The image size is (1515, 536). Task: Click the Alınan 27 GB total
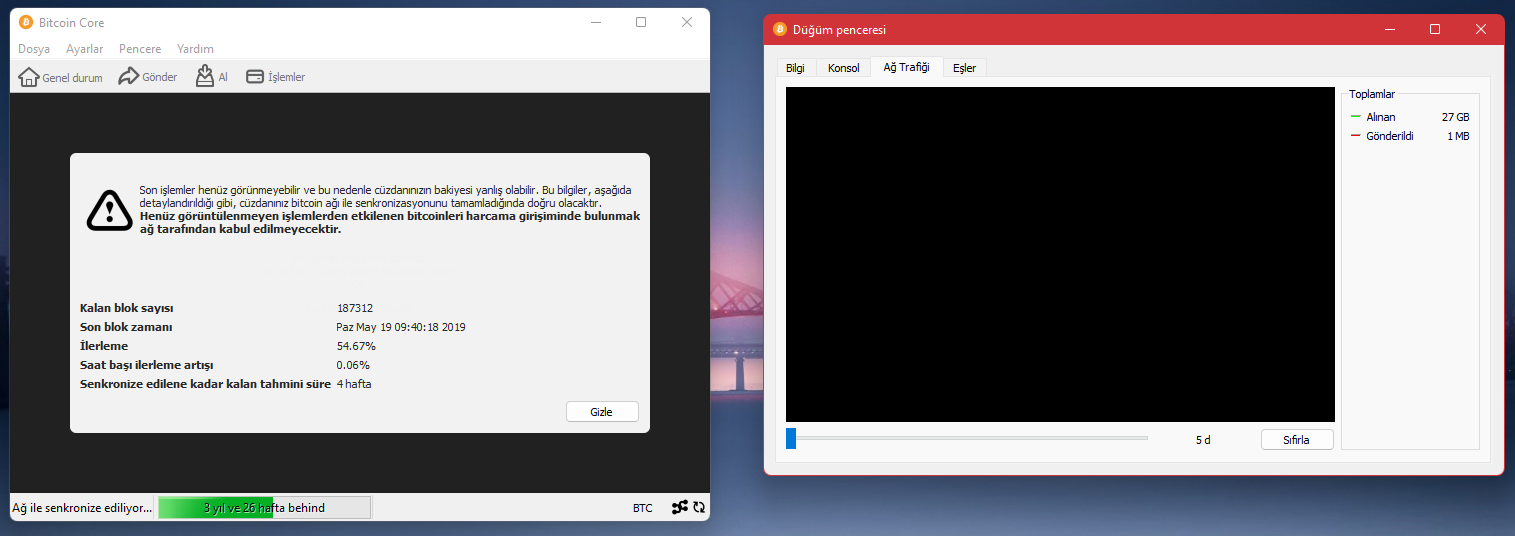(1410, 117)
